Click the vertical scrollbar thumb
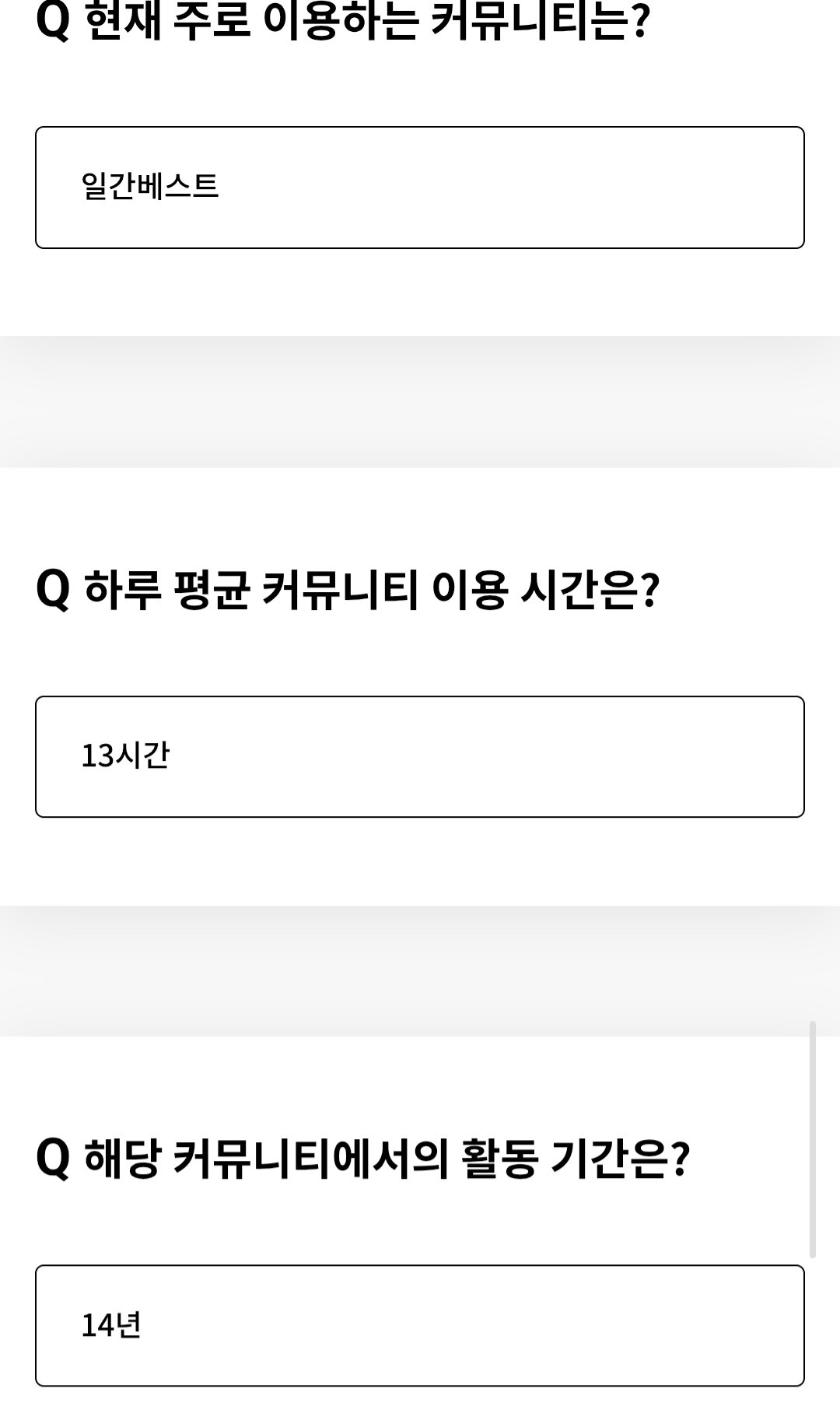 coord(813,1139)
